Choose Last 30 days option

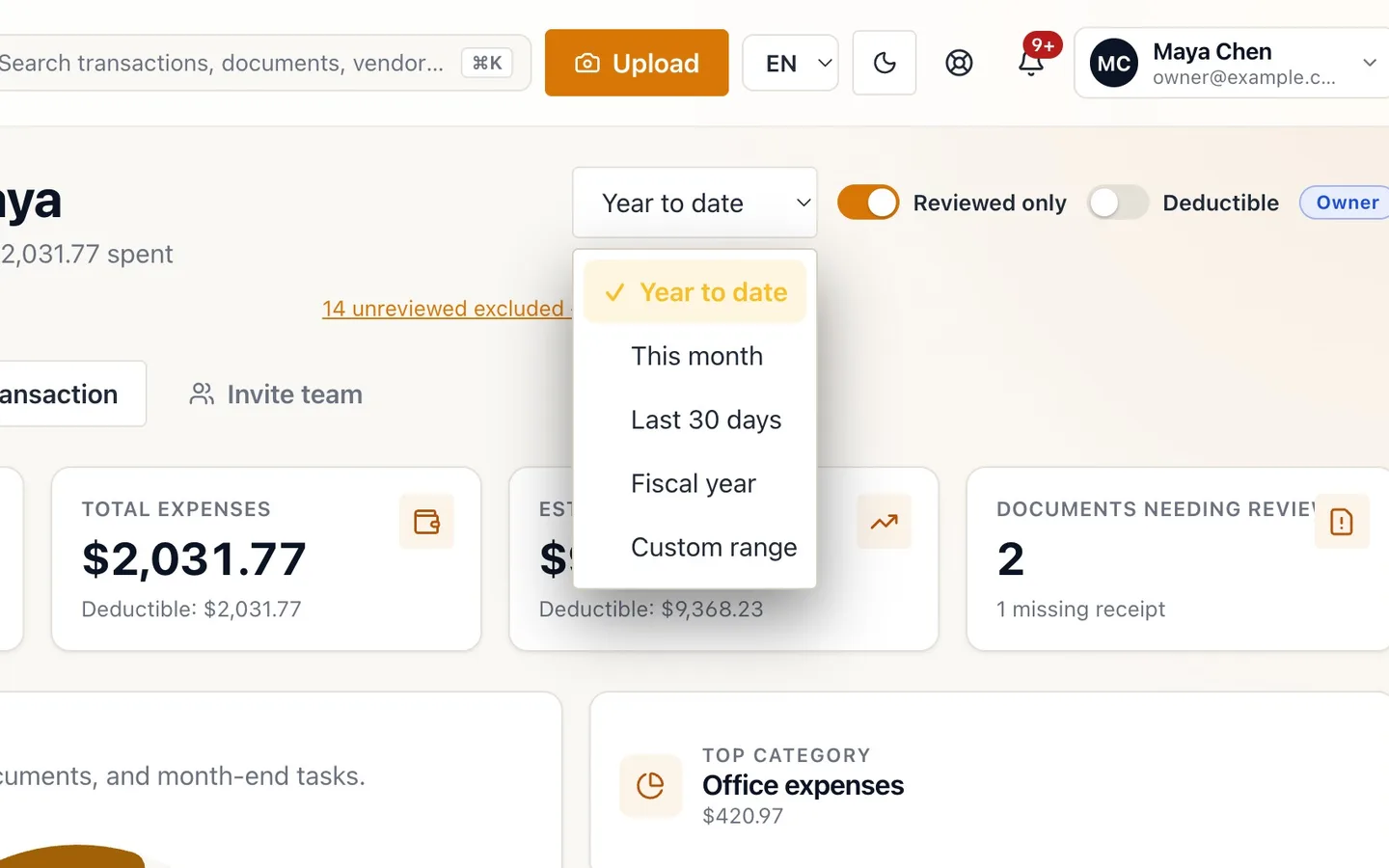click(x=694, y=420)
